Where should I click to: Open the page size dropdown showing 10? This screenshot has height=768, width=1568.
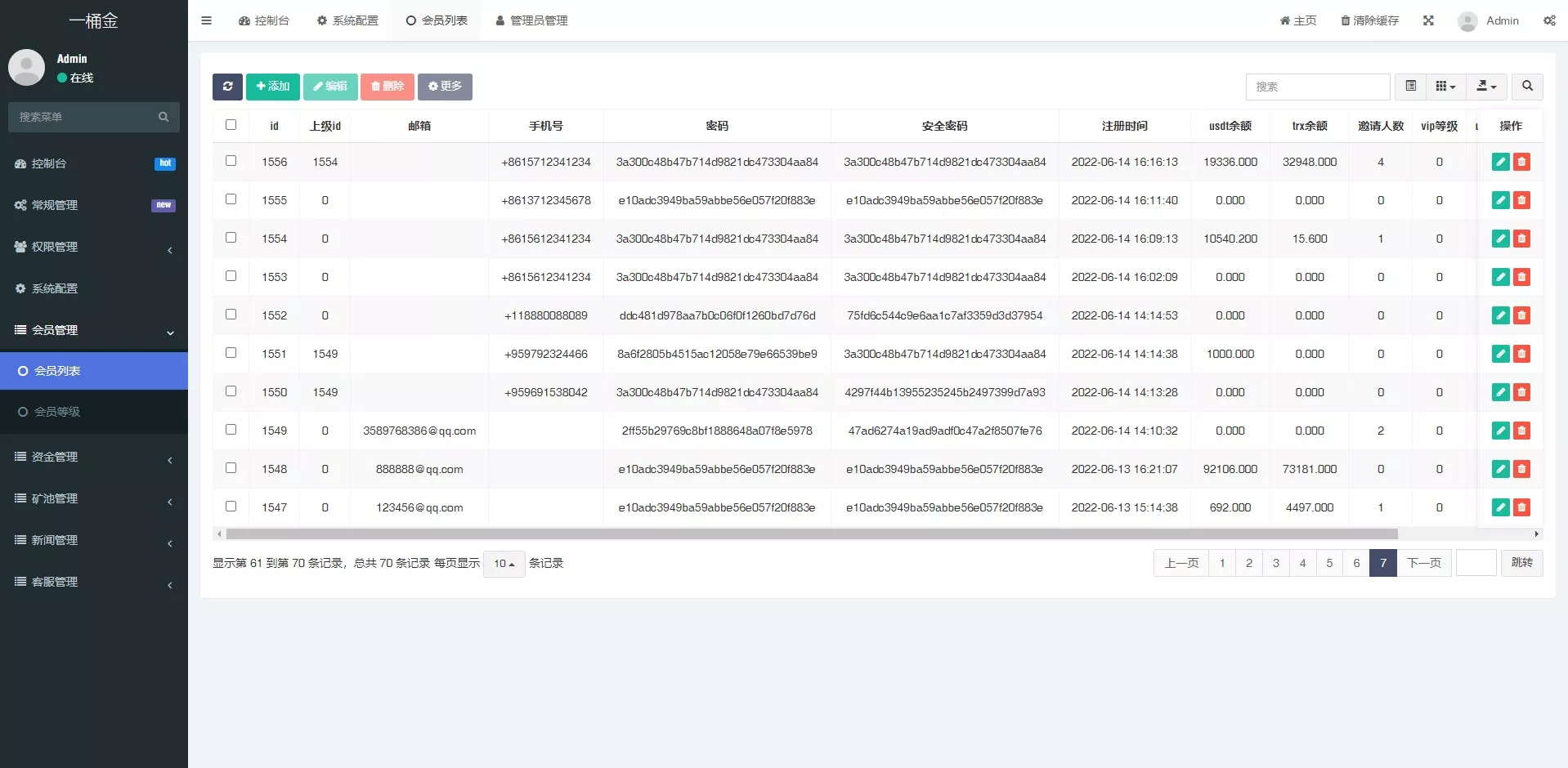point(504,564)
